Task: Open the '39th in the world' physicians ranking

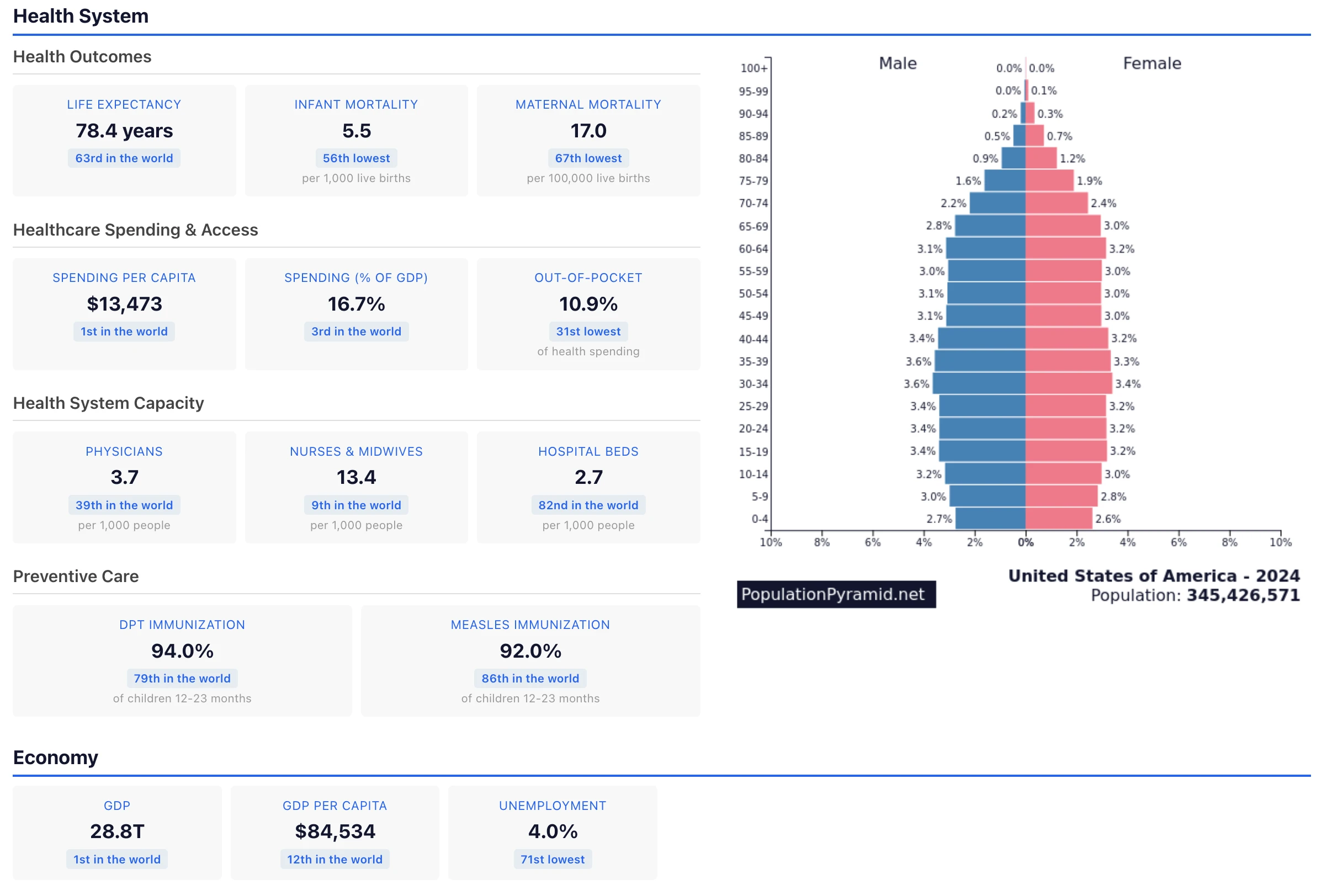Action: (x=124, y=505)
